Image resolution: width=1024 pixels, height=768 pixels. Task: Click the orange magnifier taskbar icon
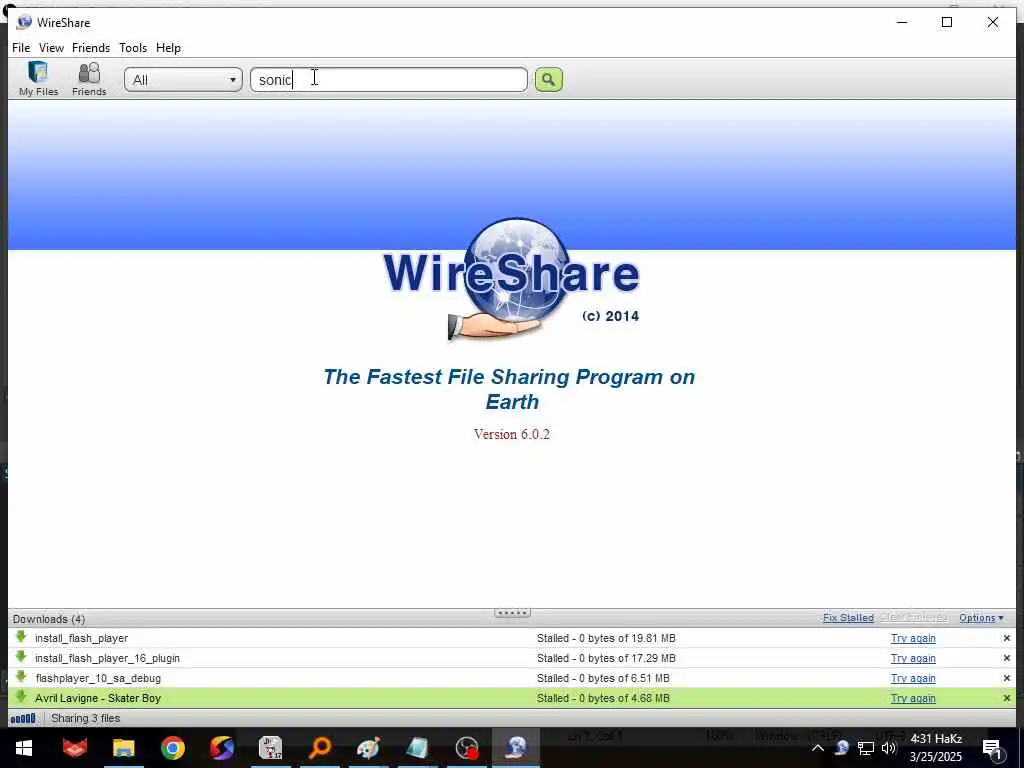pos(320,748)
